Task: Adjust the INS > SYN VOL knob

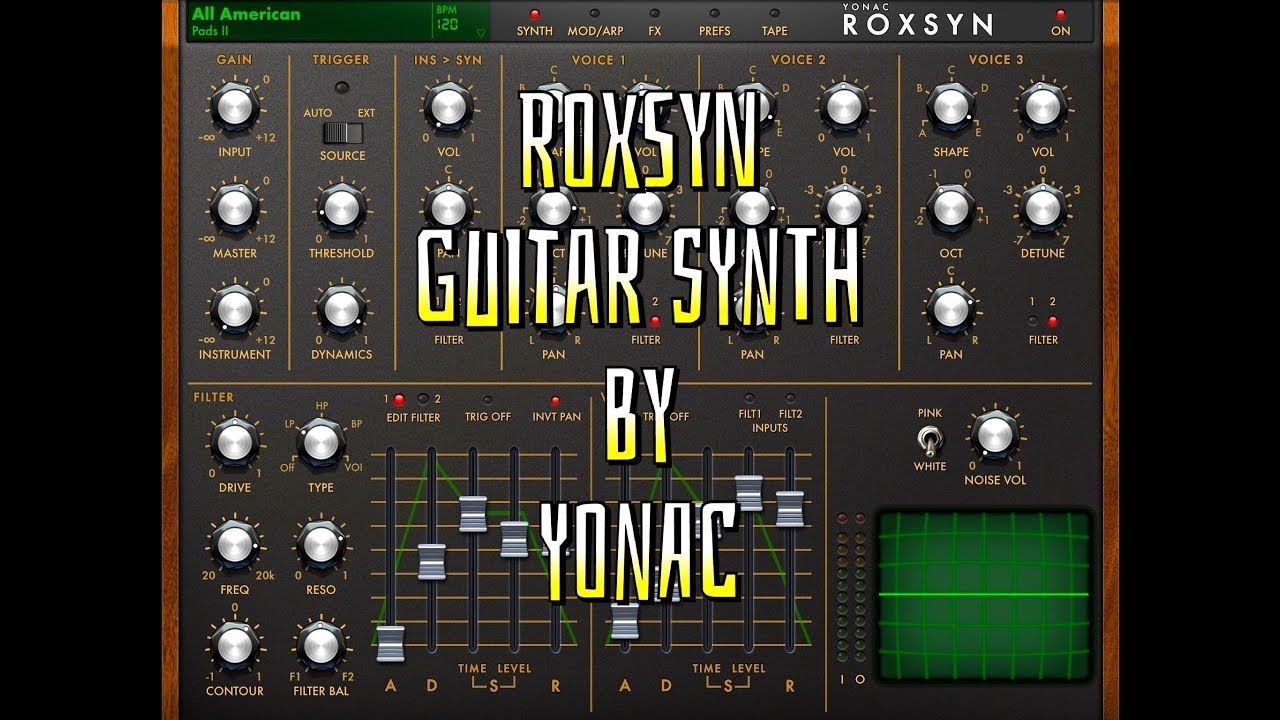Action: click(449, 106)
